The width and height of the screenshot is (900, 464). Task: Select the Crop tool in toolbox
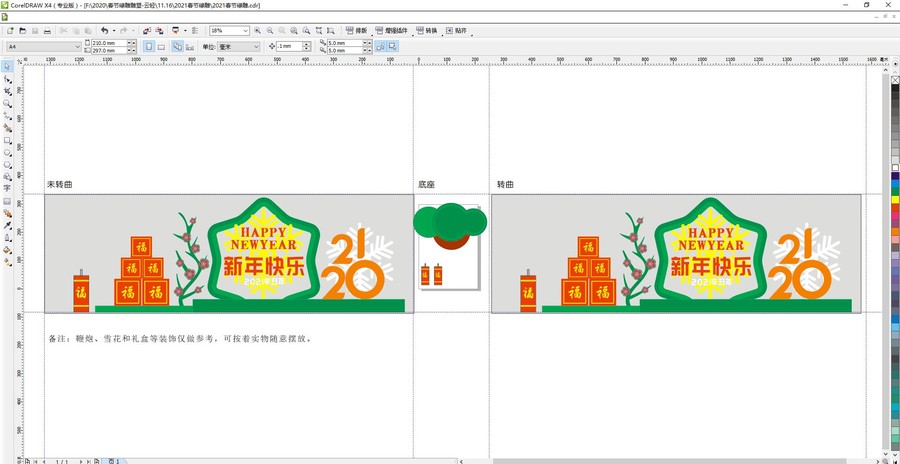(7, 91)
